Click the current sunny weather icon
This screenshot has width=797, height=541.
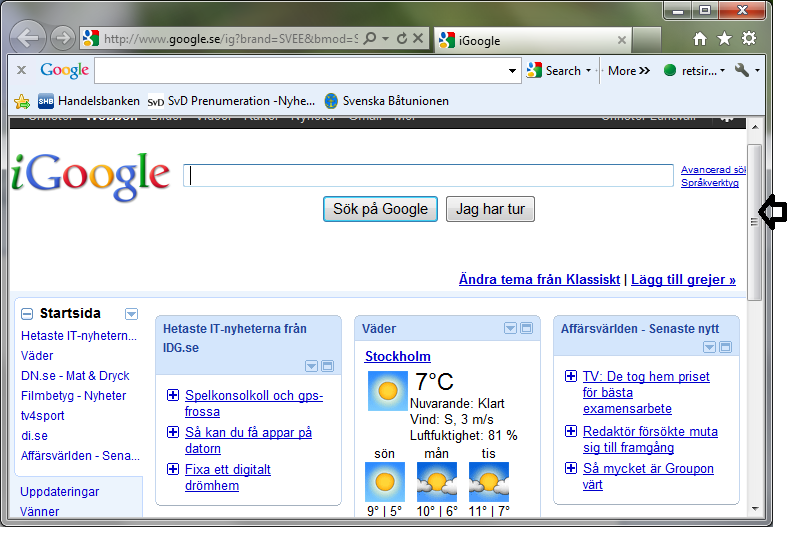(387, 391)
